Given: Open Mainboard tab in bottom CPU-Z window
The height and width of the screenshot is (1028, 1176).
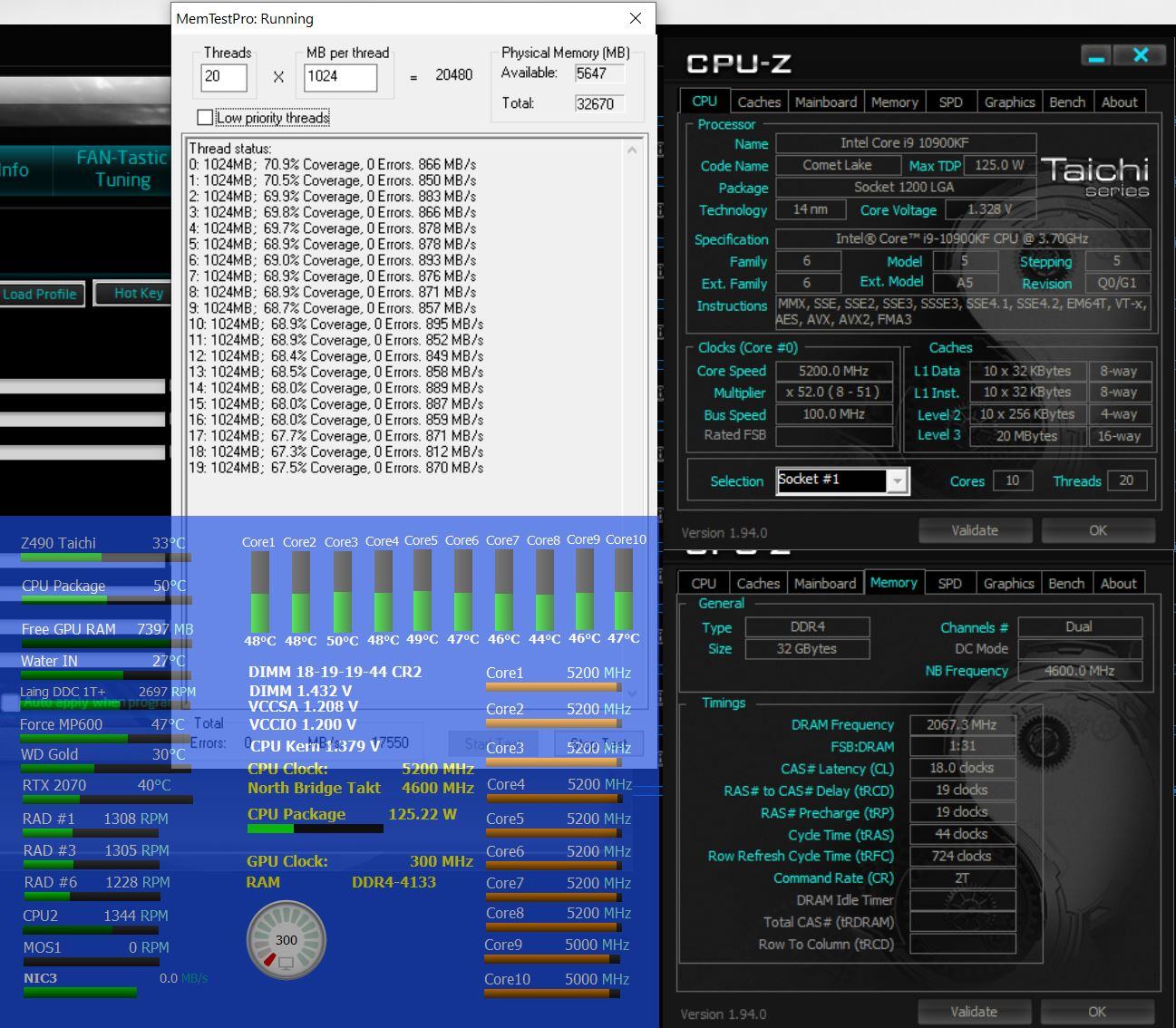Looking at the screenshot, I should click(824, 584).
